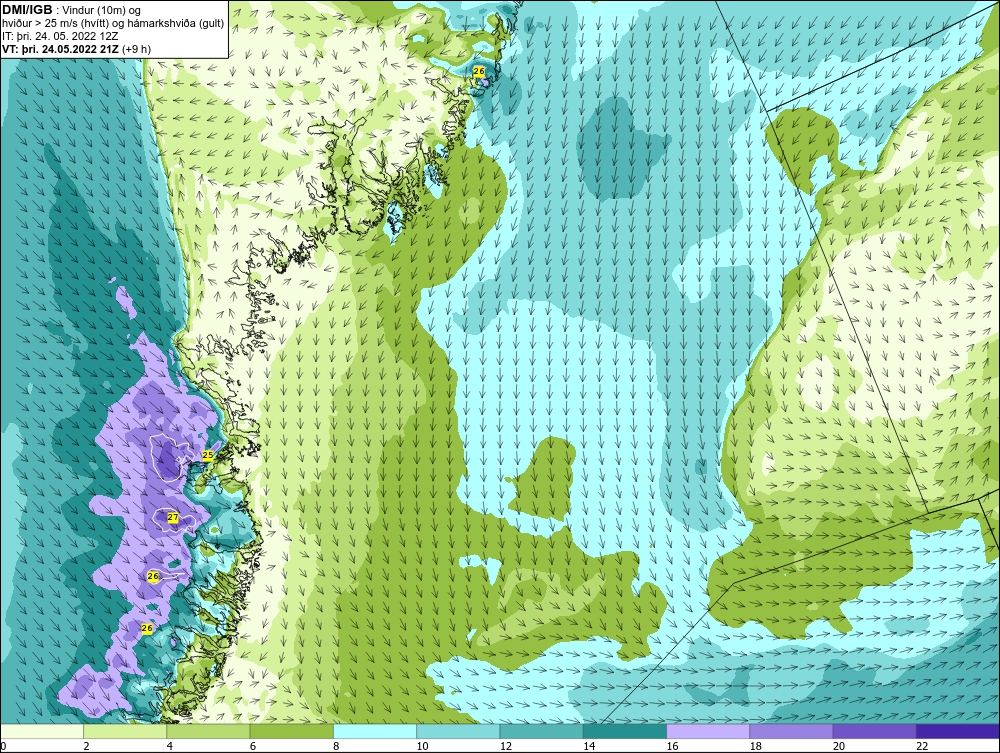The height and width of the screenshot is (753, 1000).
Task: Click the scale value 2
Action: (x=86, y=747)
